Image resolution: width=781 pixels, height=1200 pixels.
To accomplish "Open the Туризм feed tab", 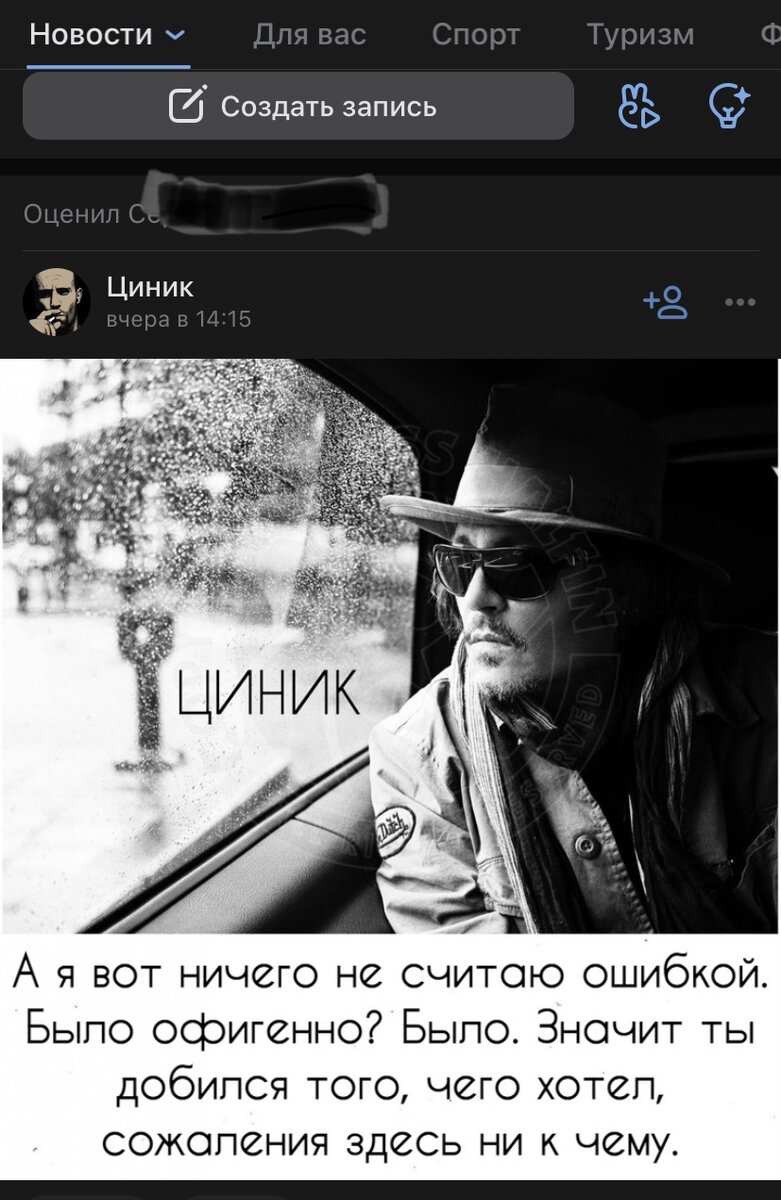I will click(640, 35).
